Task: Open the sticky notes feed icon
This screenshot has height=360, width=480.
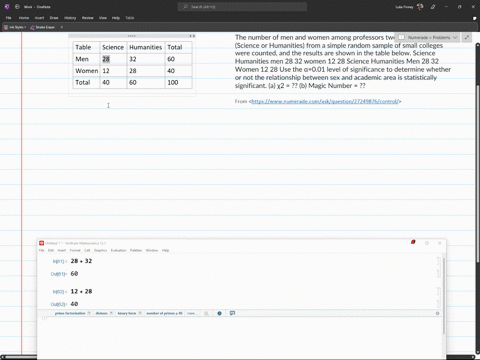Action: (474, 18)
